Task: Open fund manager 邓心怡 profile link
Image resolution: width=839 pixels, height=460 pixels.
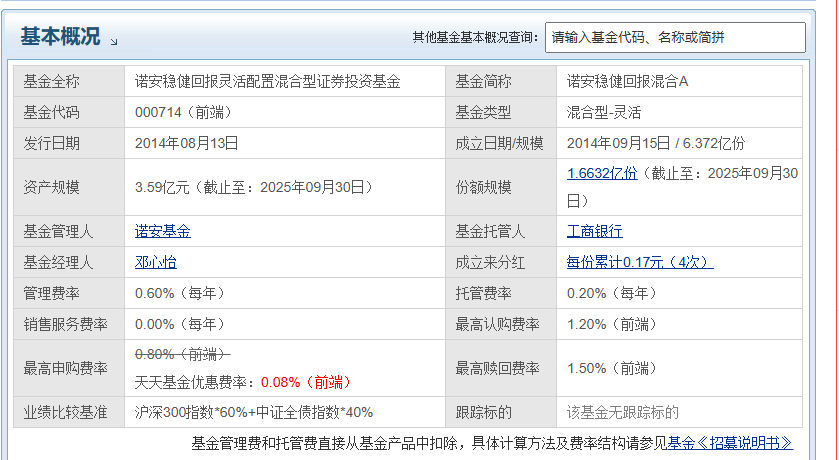Action: point(156,263)
